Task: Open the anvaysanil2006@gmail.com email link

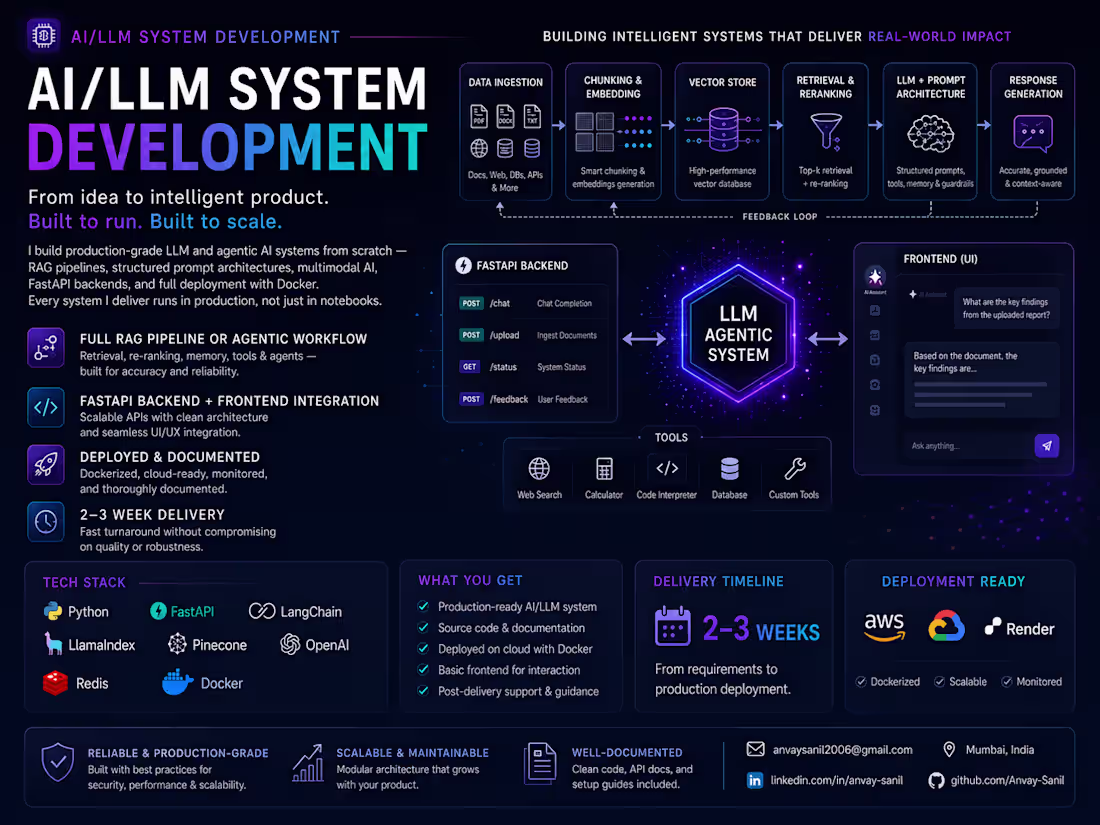Action: pos(843,750)
